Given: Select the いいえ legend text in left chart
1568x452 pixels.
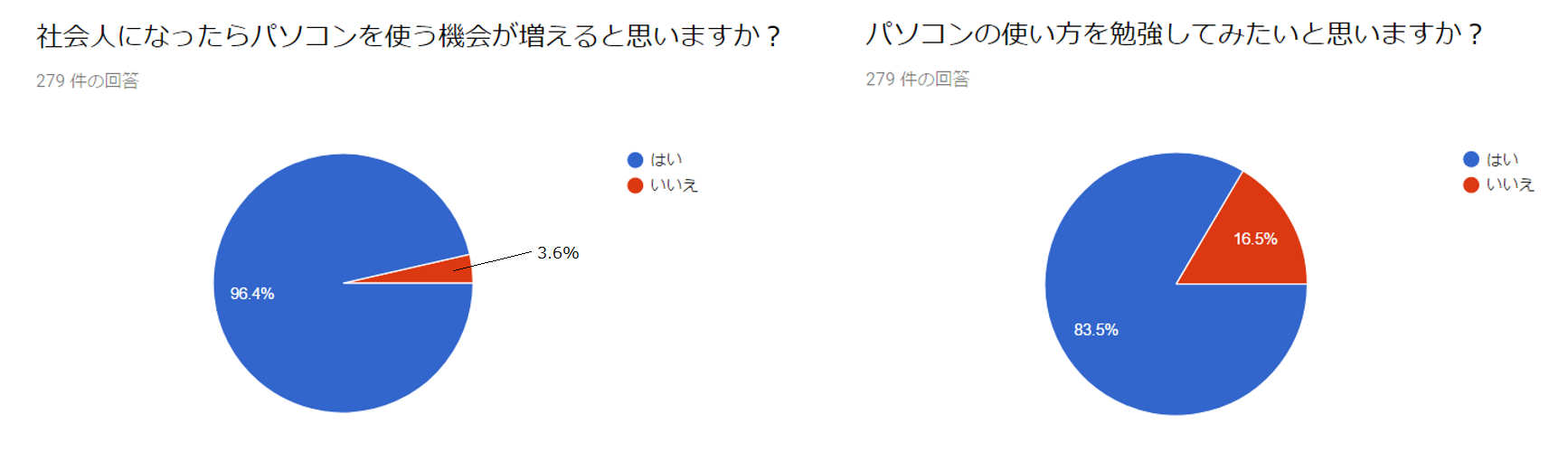Looking at the screenshot, I should 675,185.
